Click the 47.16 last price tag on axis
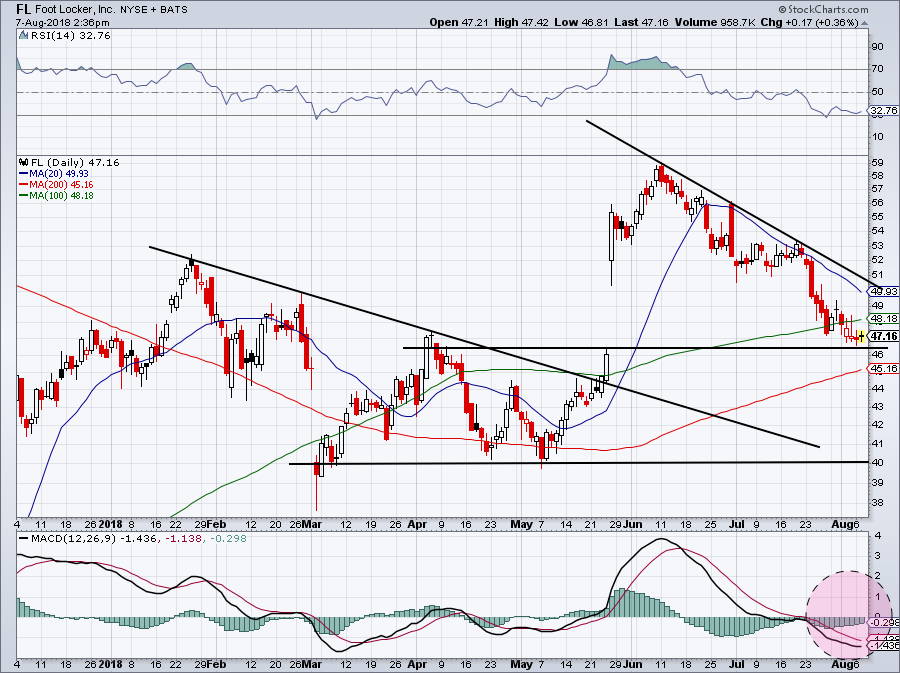 coord(883,336)
